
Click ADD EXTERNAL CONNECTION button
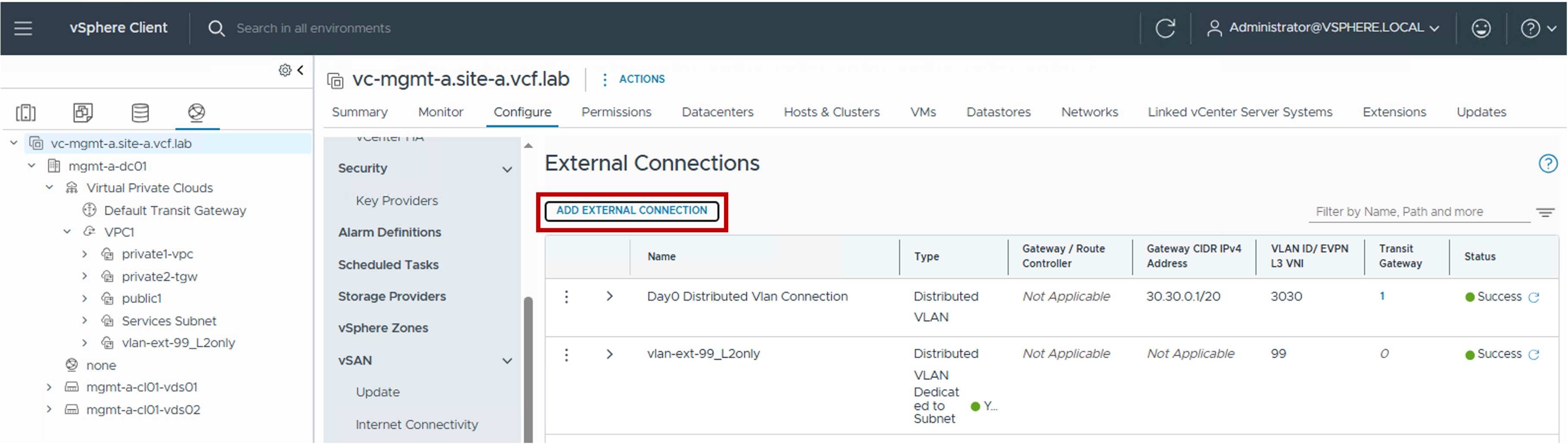click(632, 211)
